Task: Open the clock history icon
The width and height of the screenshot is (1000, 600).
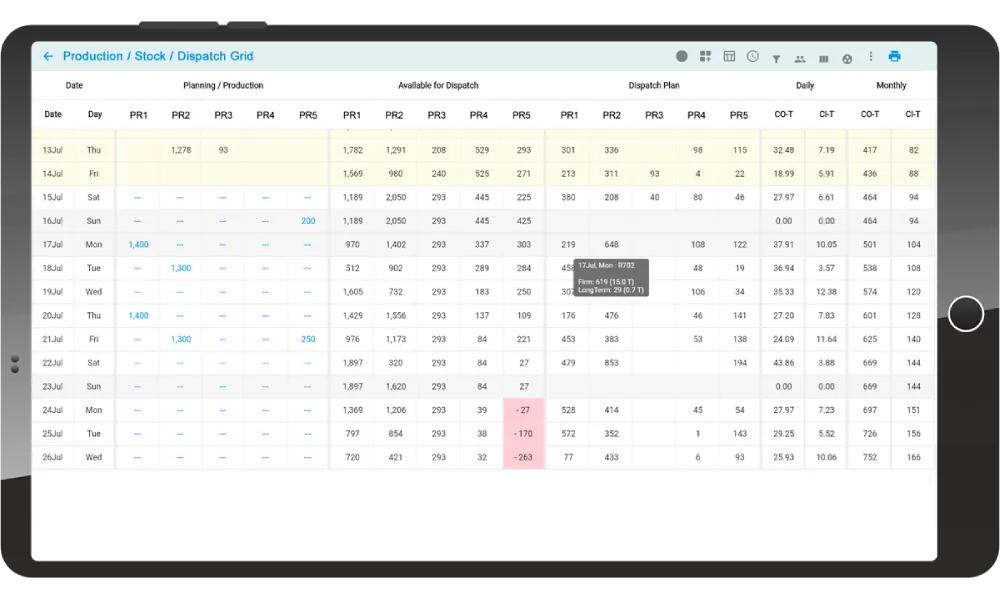Action: (x=752, y=57)
